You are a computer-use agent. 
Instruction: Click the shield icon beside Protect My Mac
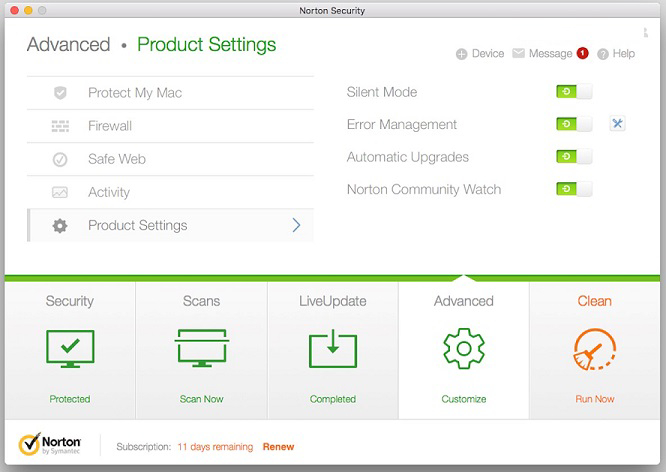coord(60,93)
